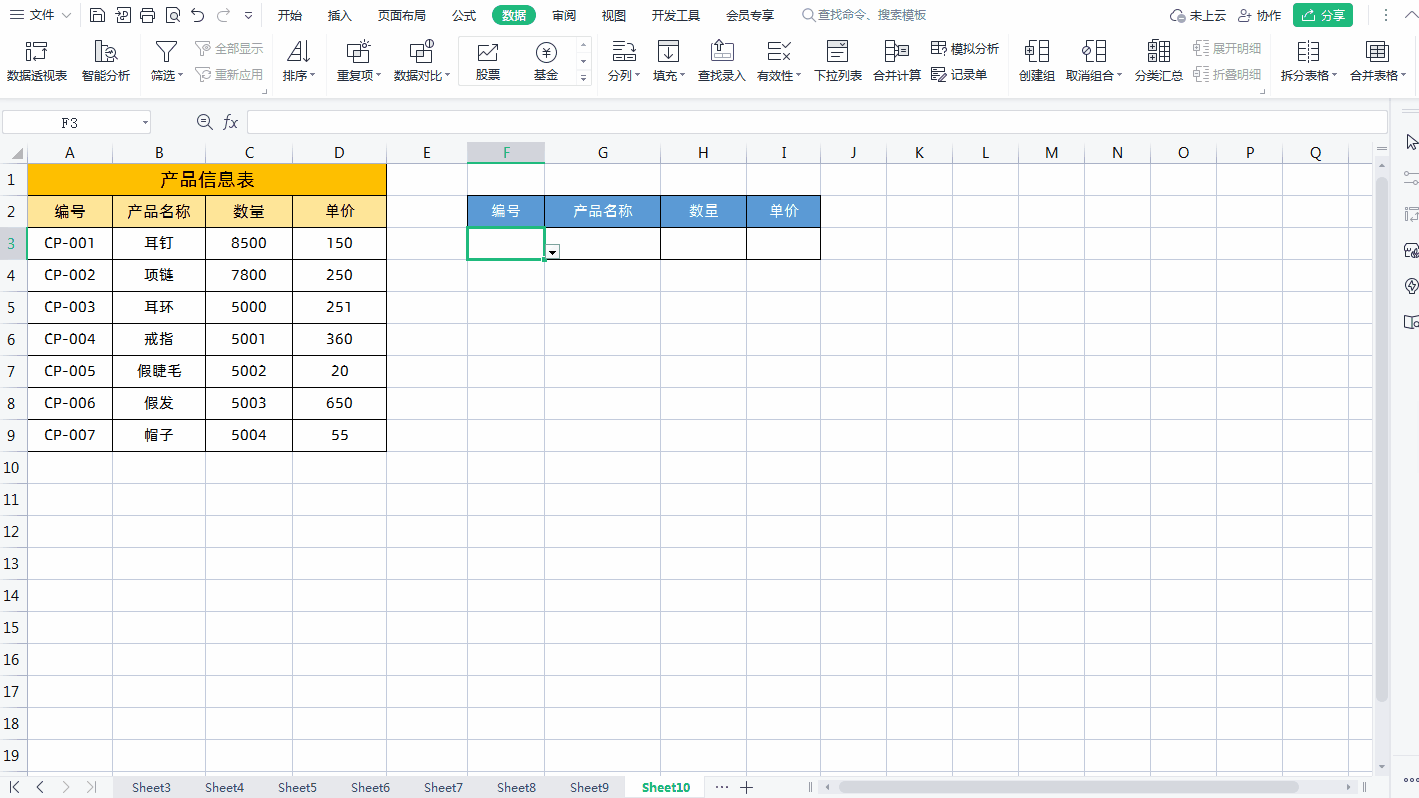Click the 分享 share button
Screen dimensions: 1419x798
click(x=1323, y=15)
